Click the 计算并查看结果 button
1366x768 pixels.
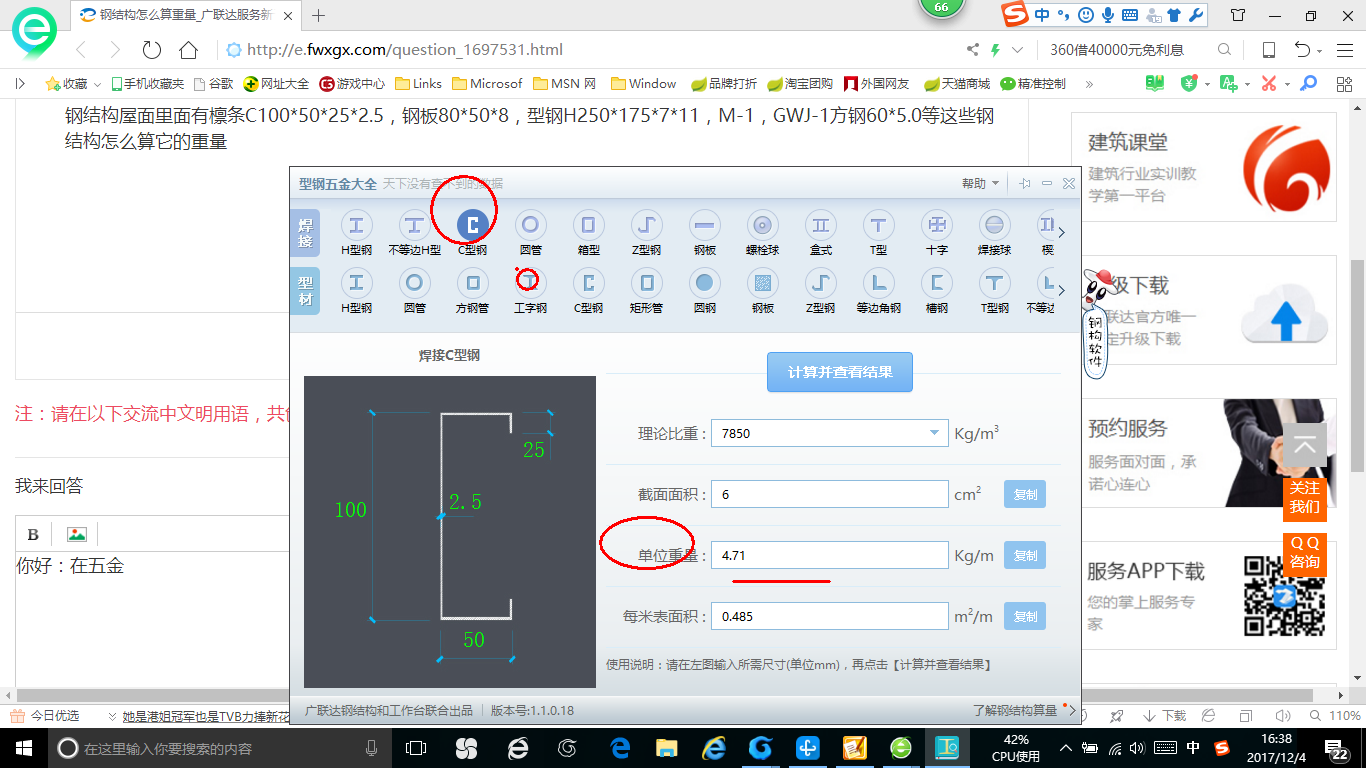pyautogui.click(x=840, y=372)
